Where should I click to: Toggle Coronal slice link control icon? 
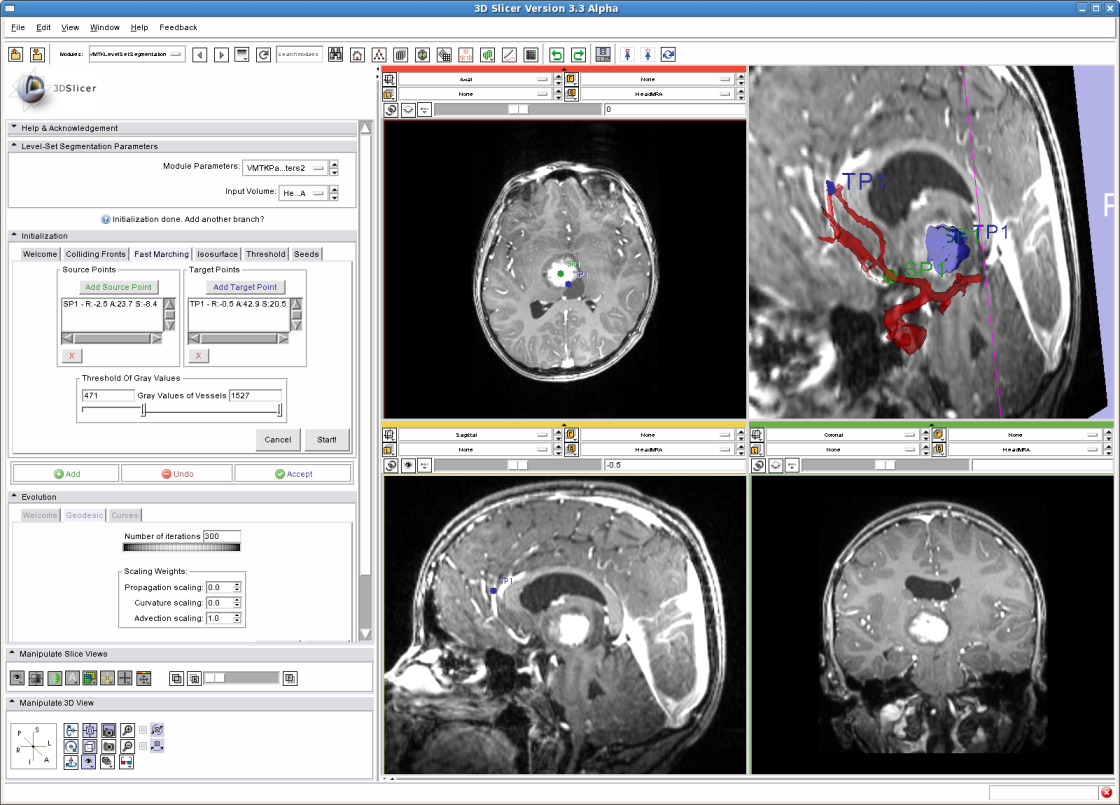(x=759, y=465)
